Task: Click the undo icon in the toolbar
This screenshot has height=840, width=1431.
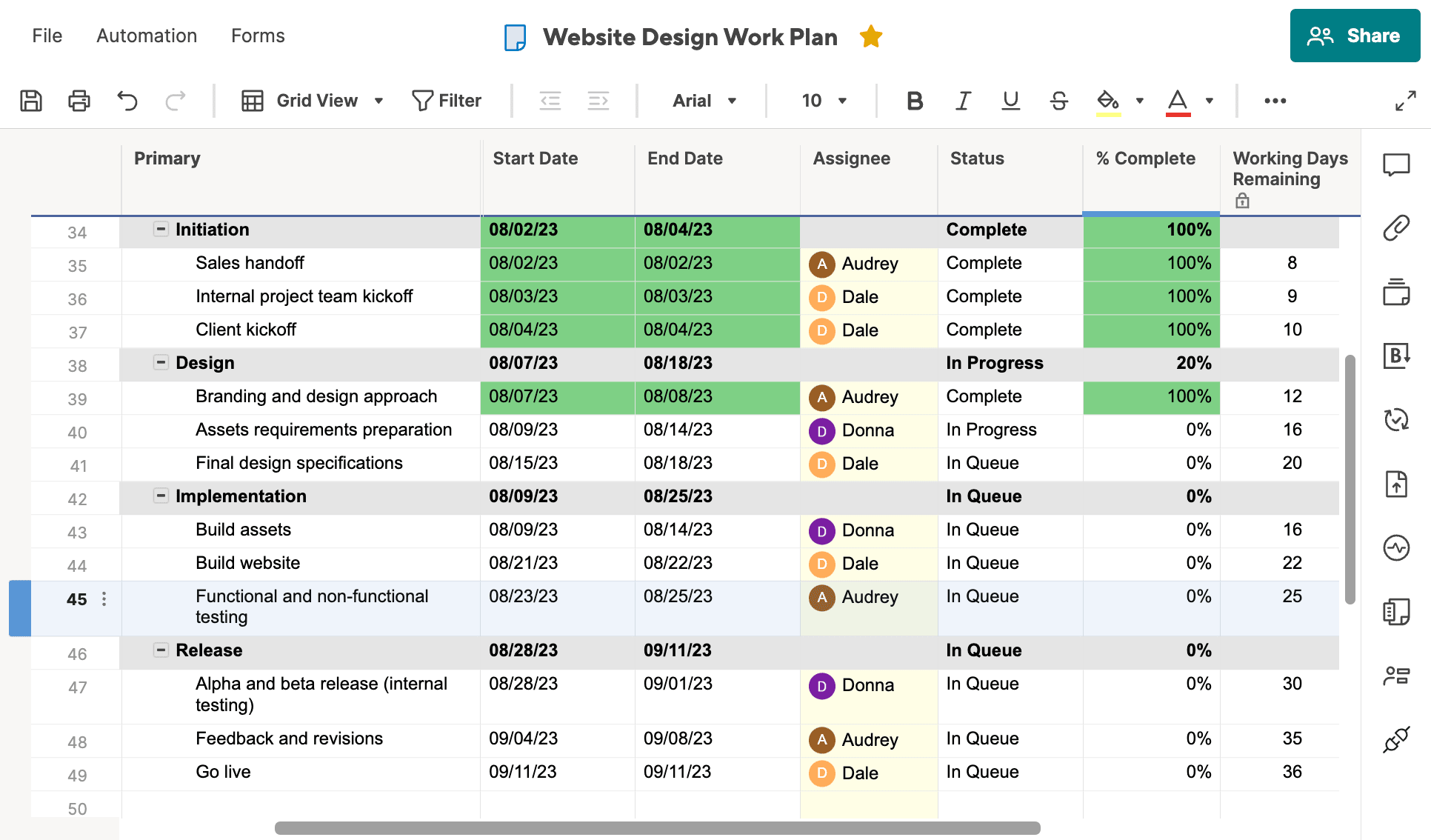Action: pyautogui.click(x=128, y=100)
